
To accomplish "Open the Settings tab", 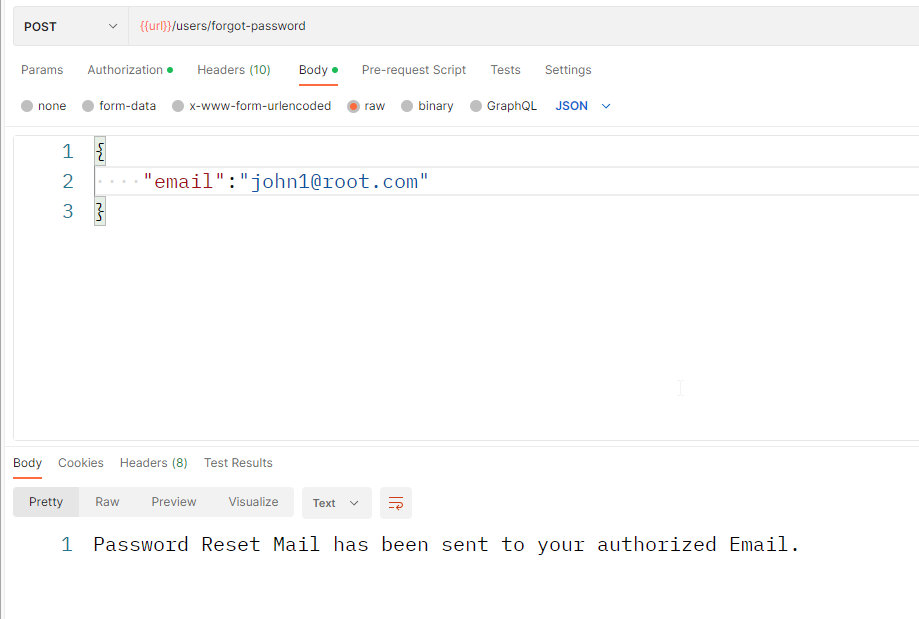I will coord(567,70).
